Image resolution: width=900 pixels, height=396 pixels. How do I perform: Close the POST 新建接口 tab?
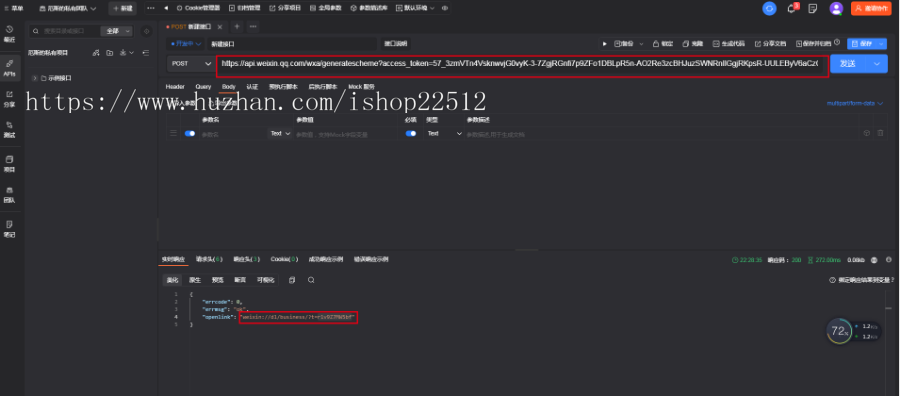click(x=220, y=27)
